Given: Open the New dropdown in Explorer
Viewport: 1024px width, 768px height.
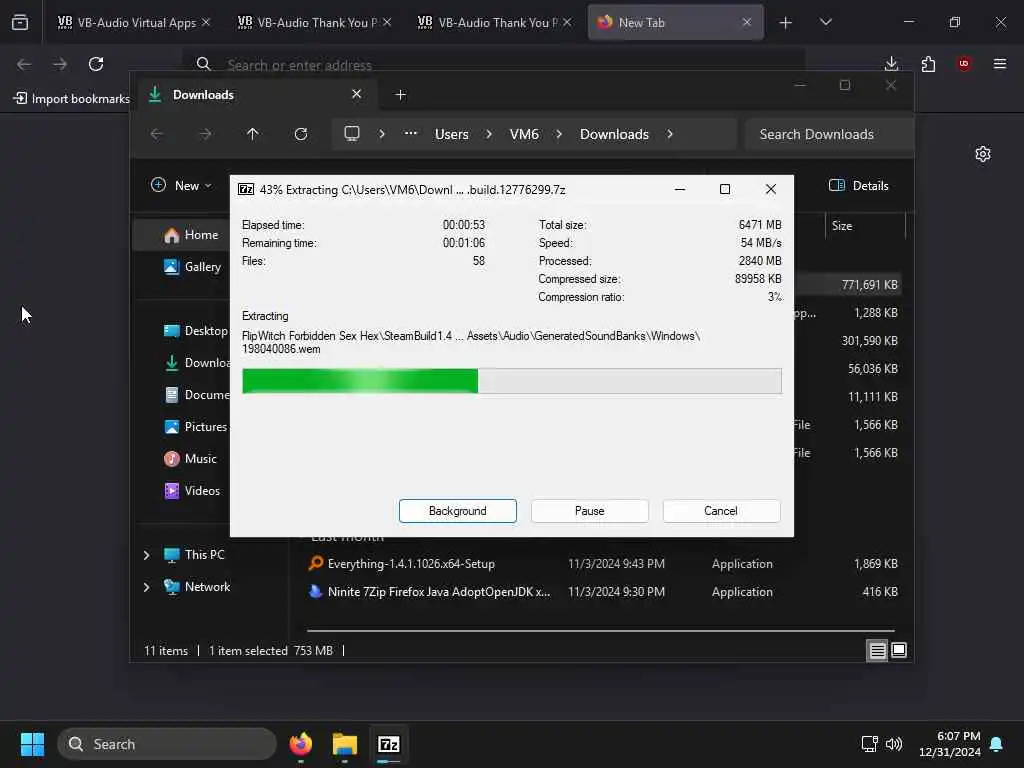Looking at the screenshot, I should (x=181, y=185).
